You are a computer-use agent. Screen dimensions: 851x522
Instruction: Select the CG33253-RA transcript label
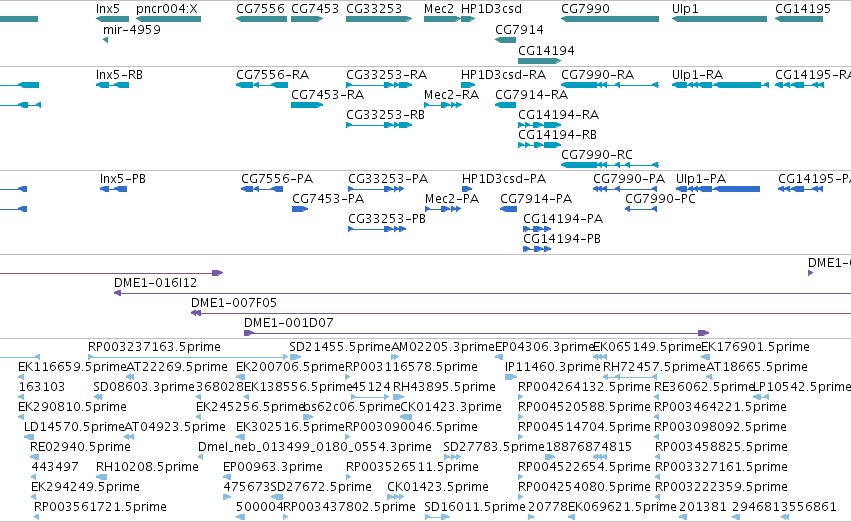click(386, 74)
